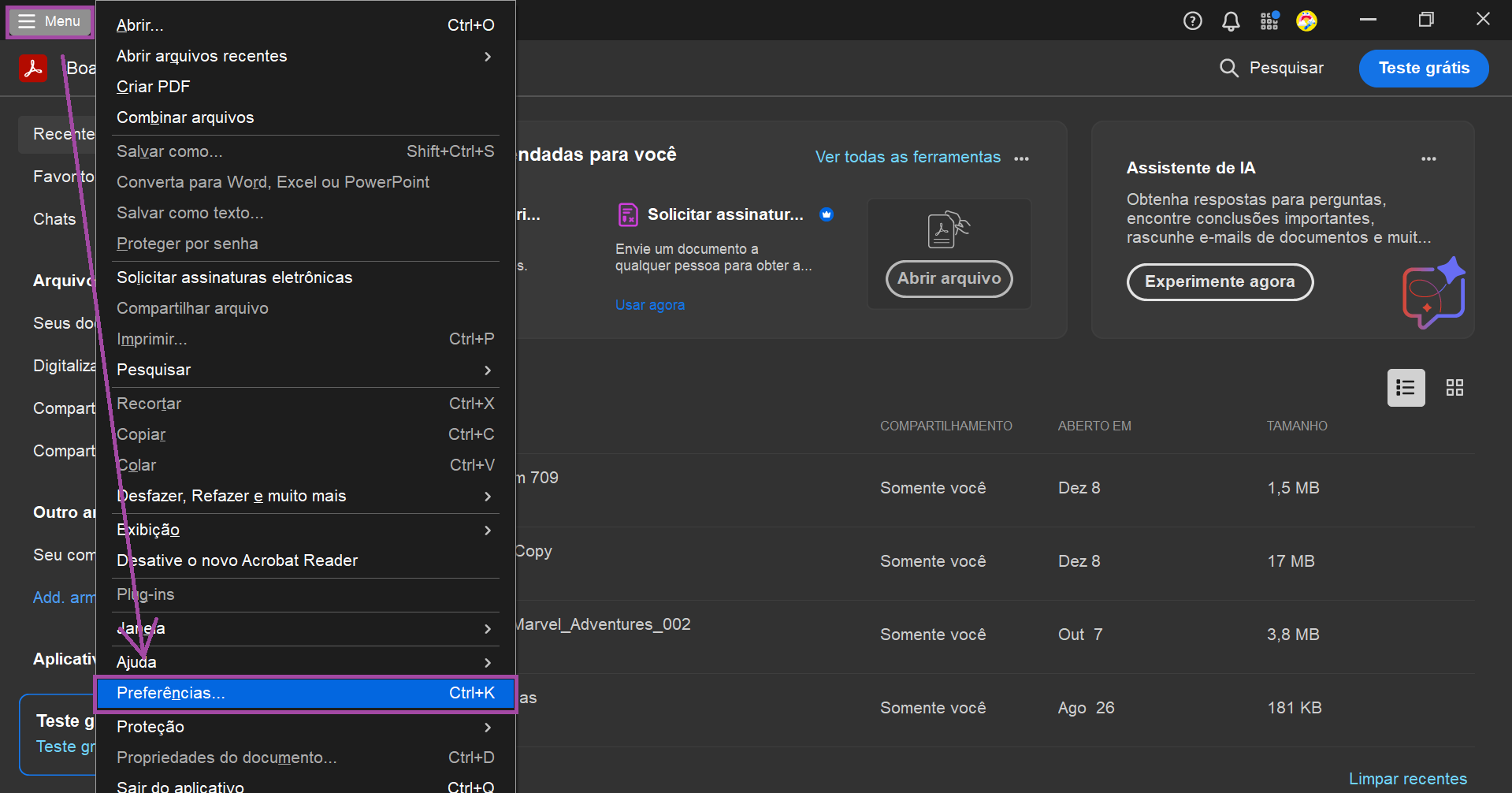The width and height of the screenshot is (1512, 793).
Task: Select Salvar como... menu entry
Action: click(306, 151)
